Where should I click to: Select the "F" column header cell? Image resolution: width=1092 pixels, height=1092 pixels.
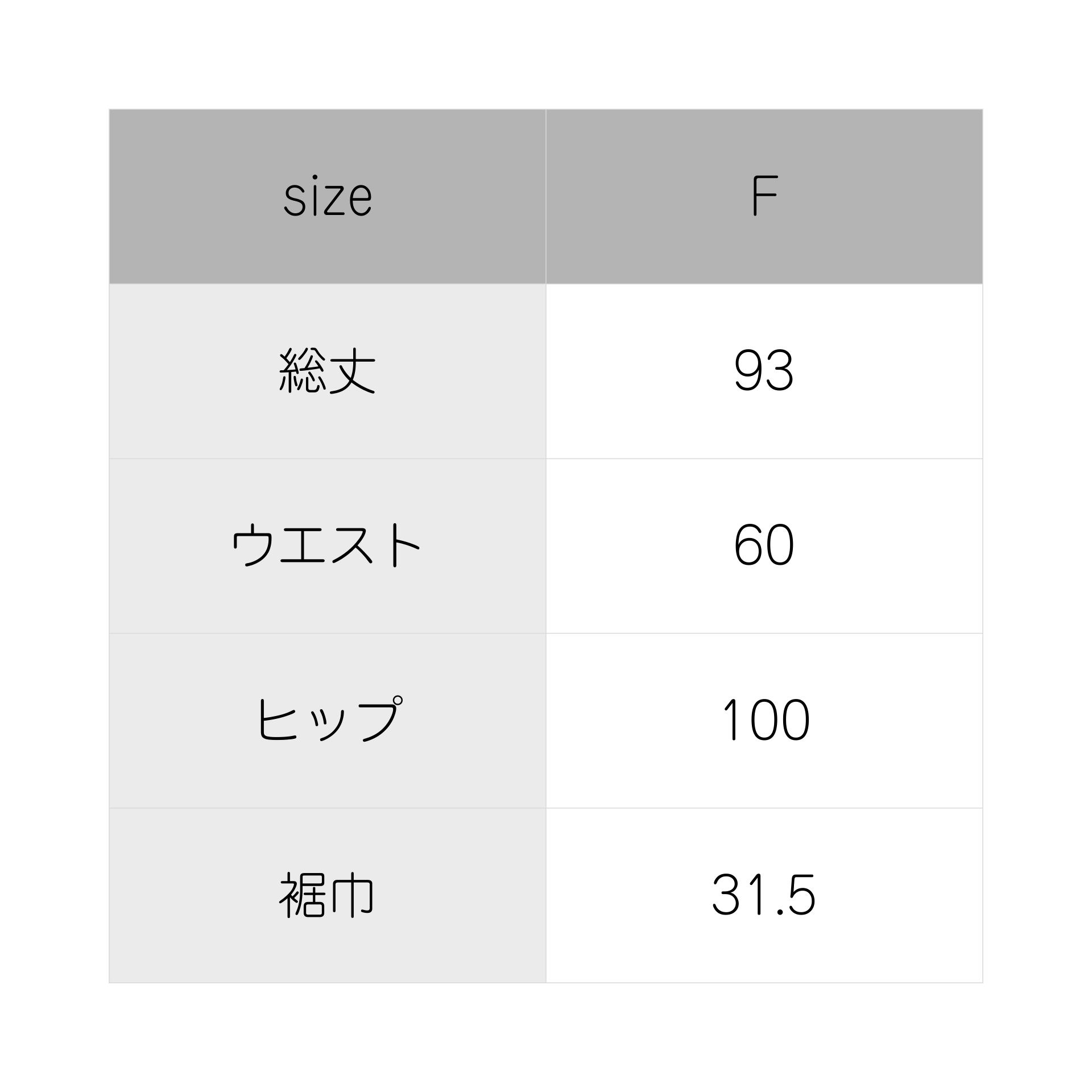click(x=764, y=196)
